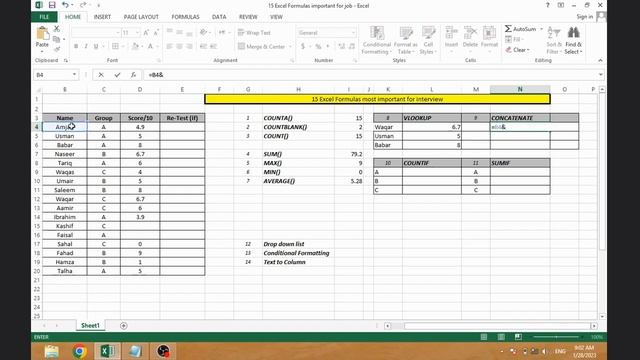Image resolution: width=640 pixels, height=360 pixels.
Task: Click the font color button
Action: (150, 47)
